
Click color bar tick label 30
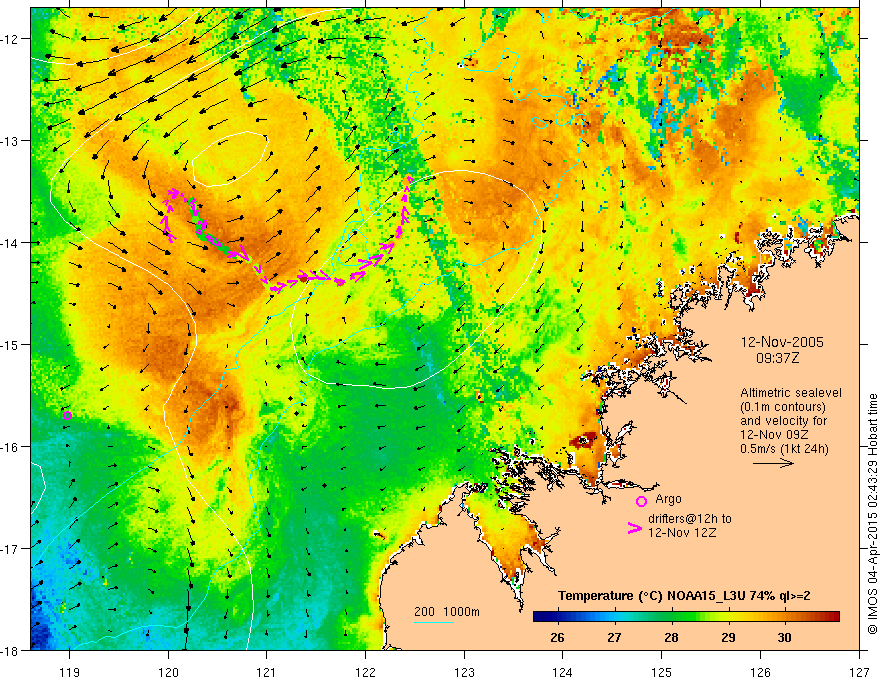pyautogui.click(x=785, y=637)
